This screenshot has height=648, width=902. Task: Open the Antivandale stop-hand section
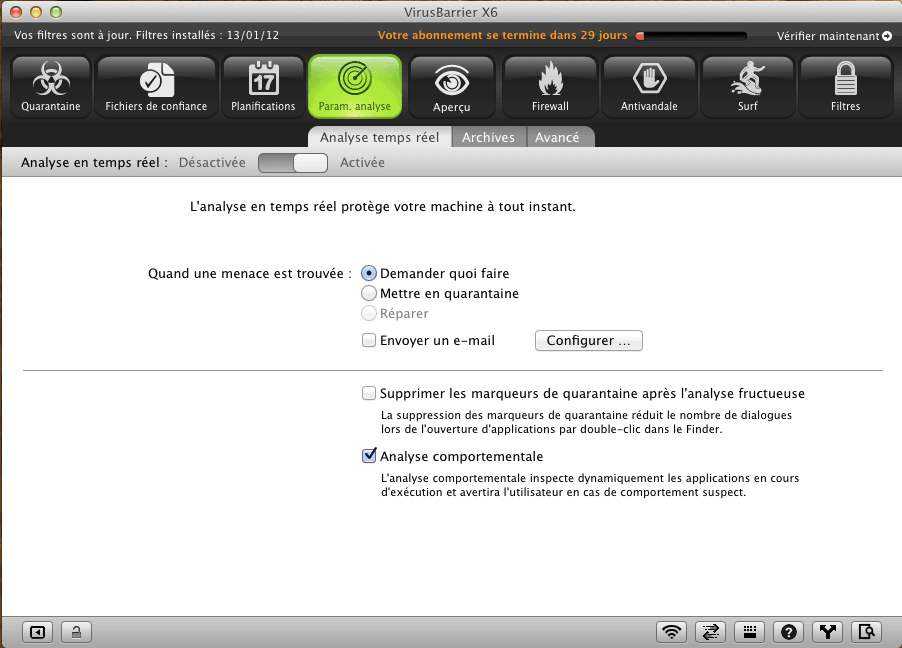(x=648, y=87)
